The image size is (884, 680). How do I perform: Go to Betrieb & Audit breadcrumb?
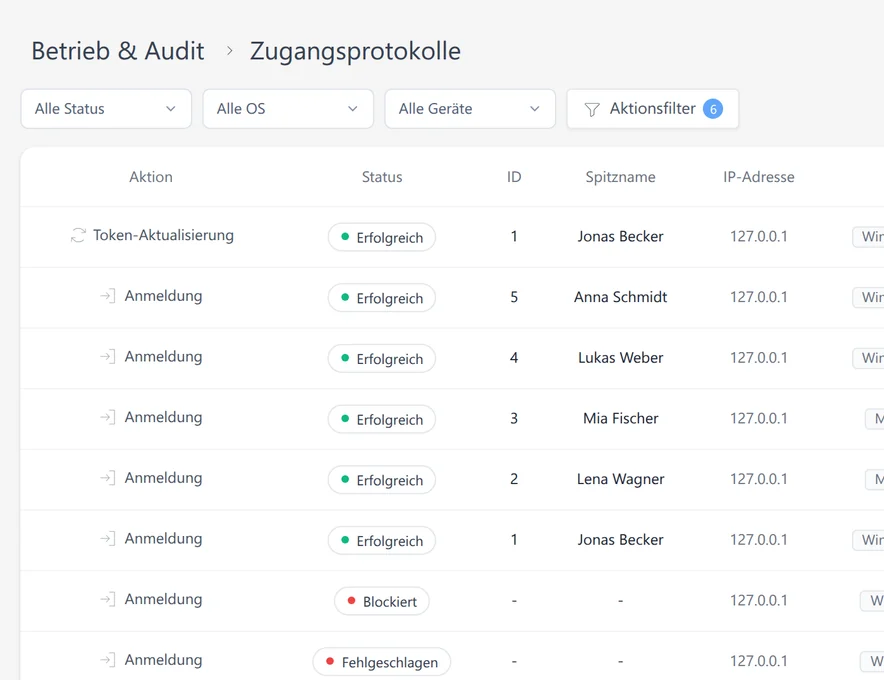118,51
